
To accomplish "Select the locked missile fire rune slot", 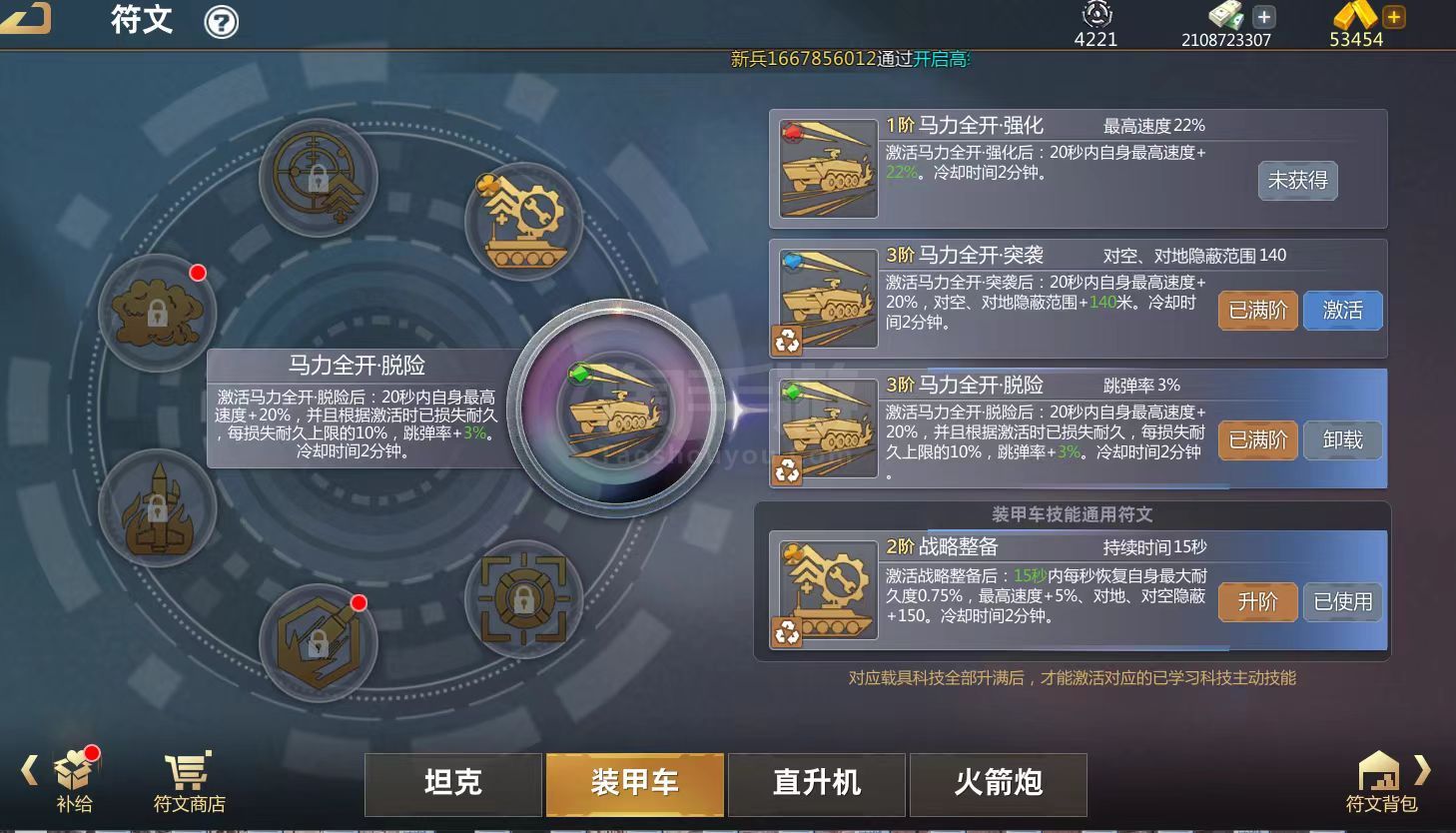I will pyautogui.click(x=157, y=508).
